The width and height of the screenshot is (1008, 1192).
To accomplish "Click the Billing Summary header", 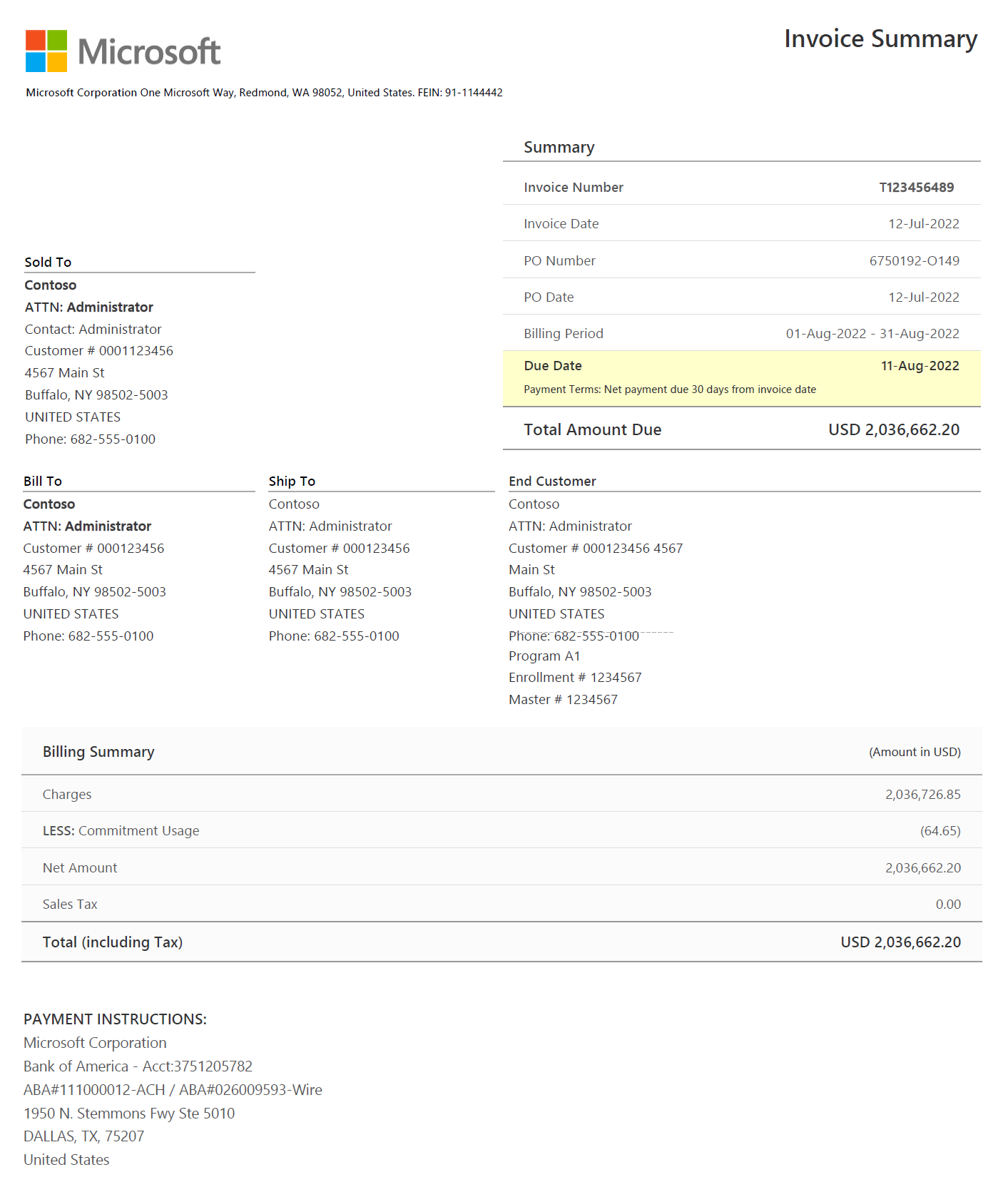I will (98, 752).
